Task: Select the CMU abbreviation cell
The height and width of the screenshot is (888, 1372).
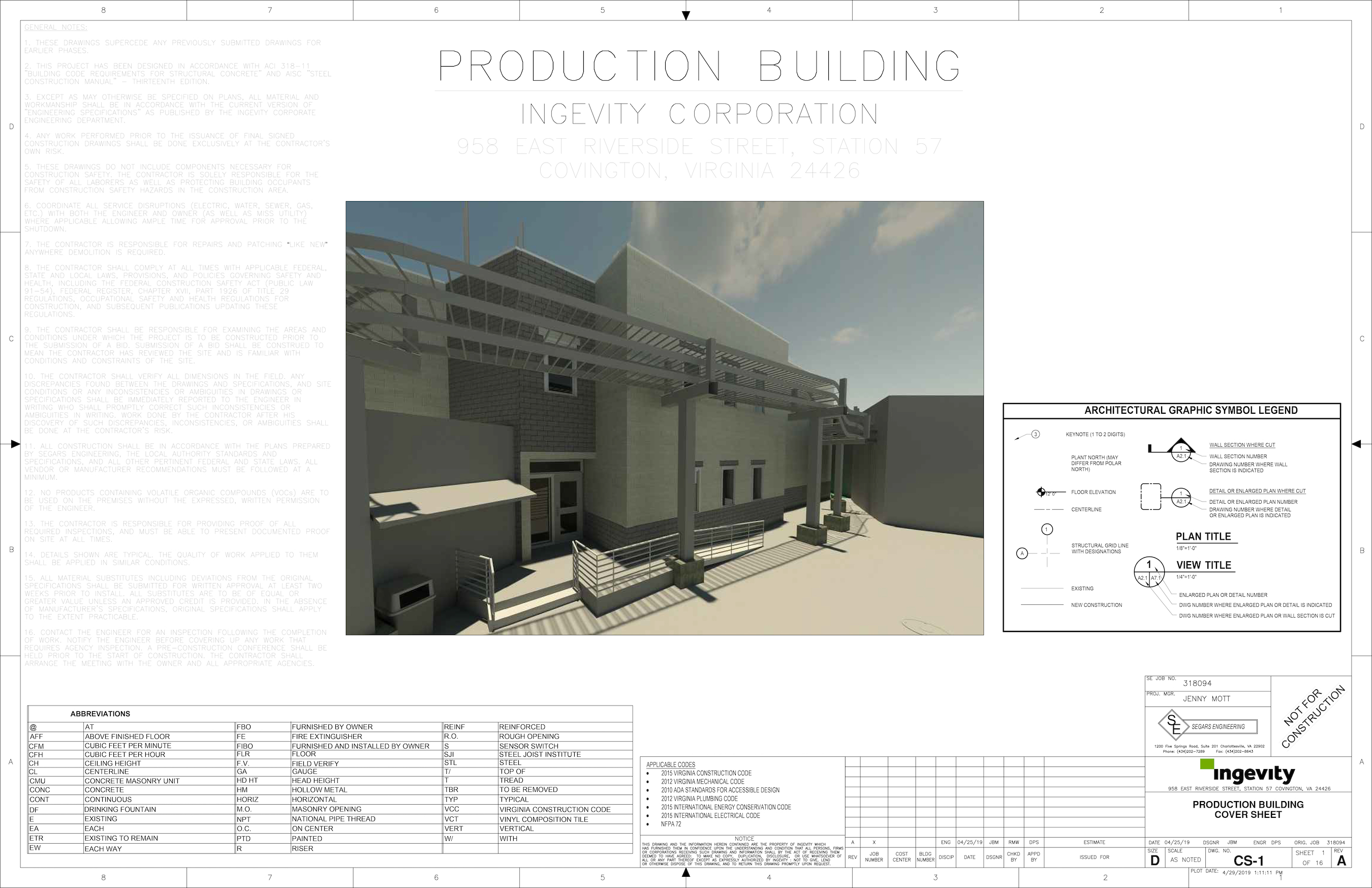Action: pos(56,781)
